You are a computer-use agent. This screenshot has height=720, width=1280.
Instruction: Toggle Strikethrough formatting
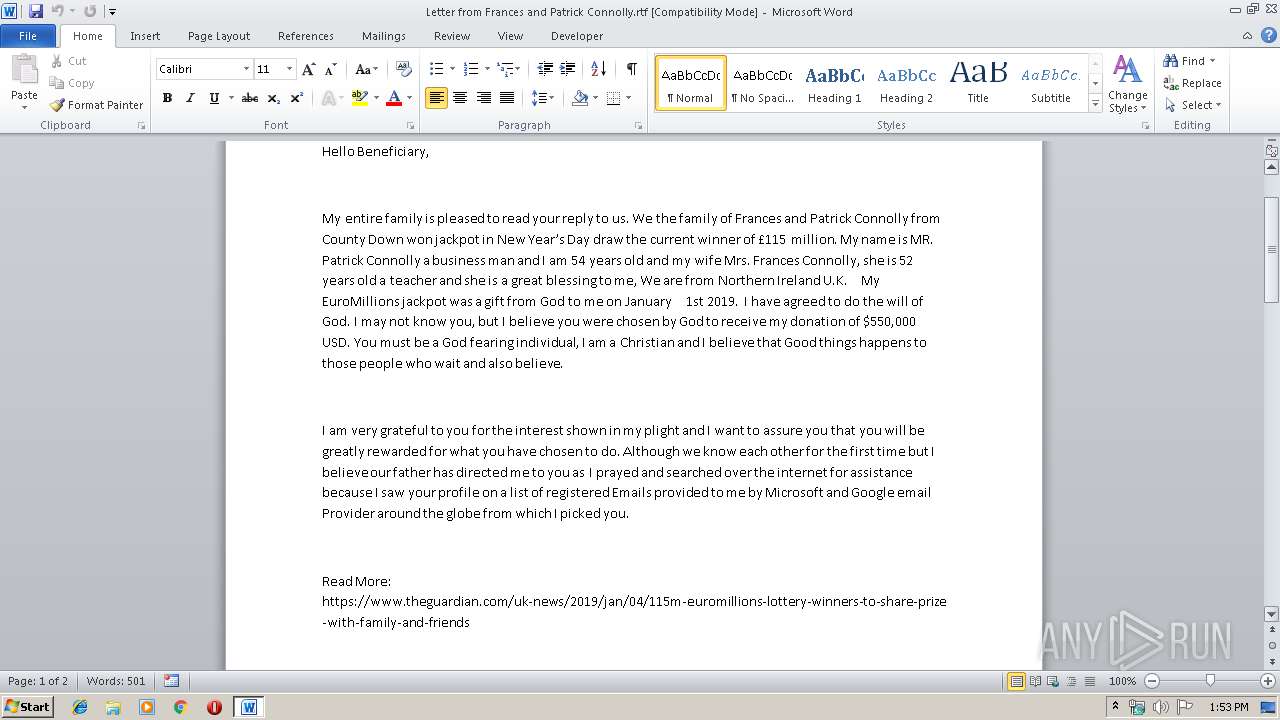(x=250, y=98)
